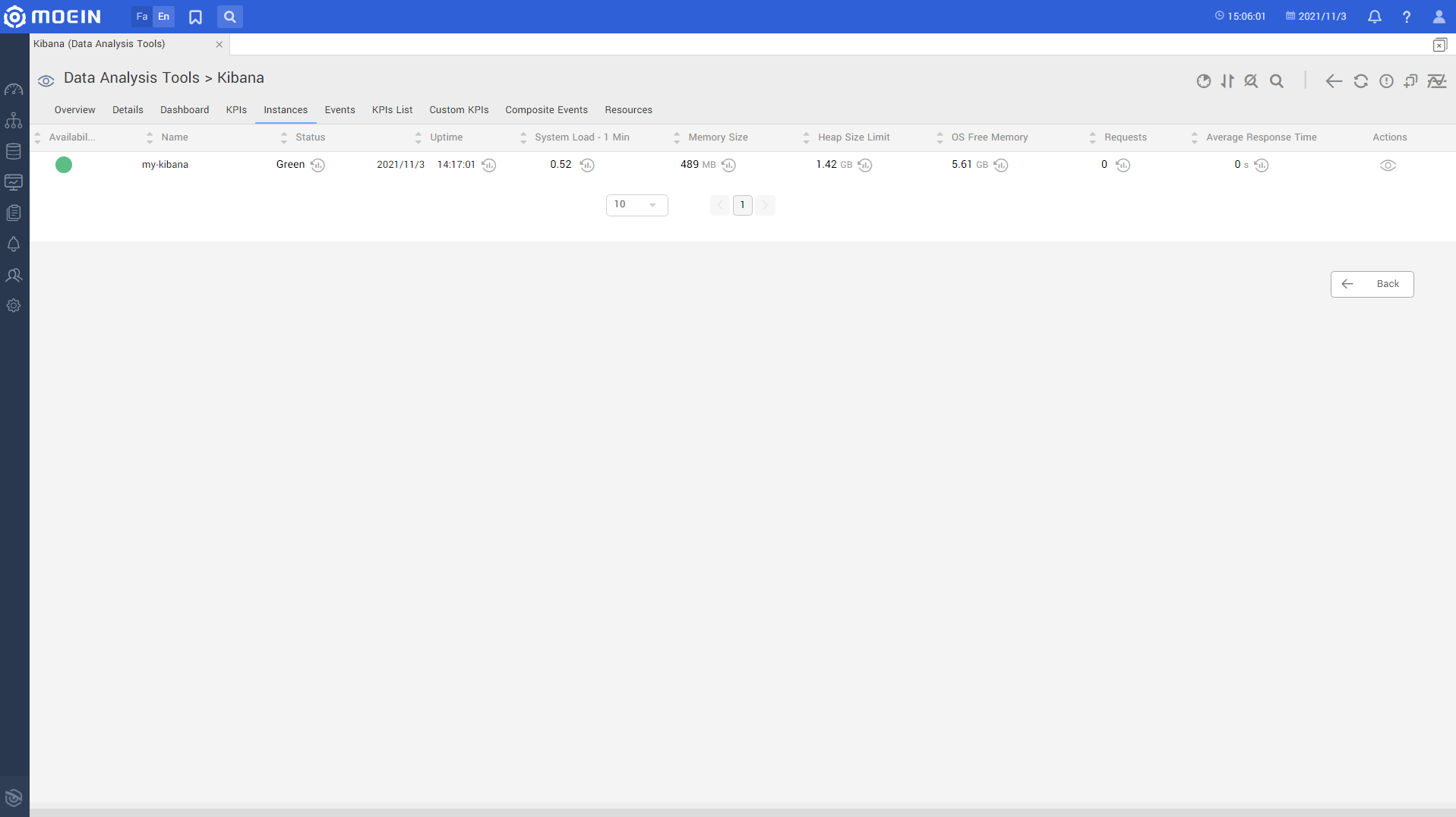Open the monitor chart sidebar icon
The height and width of the screenshot is (817, 1456).
(14, 182)
